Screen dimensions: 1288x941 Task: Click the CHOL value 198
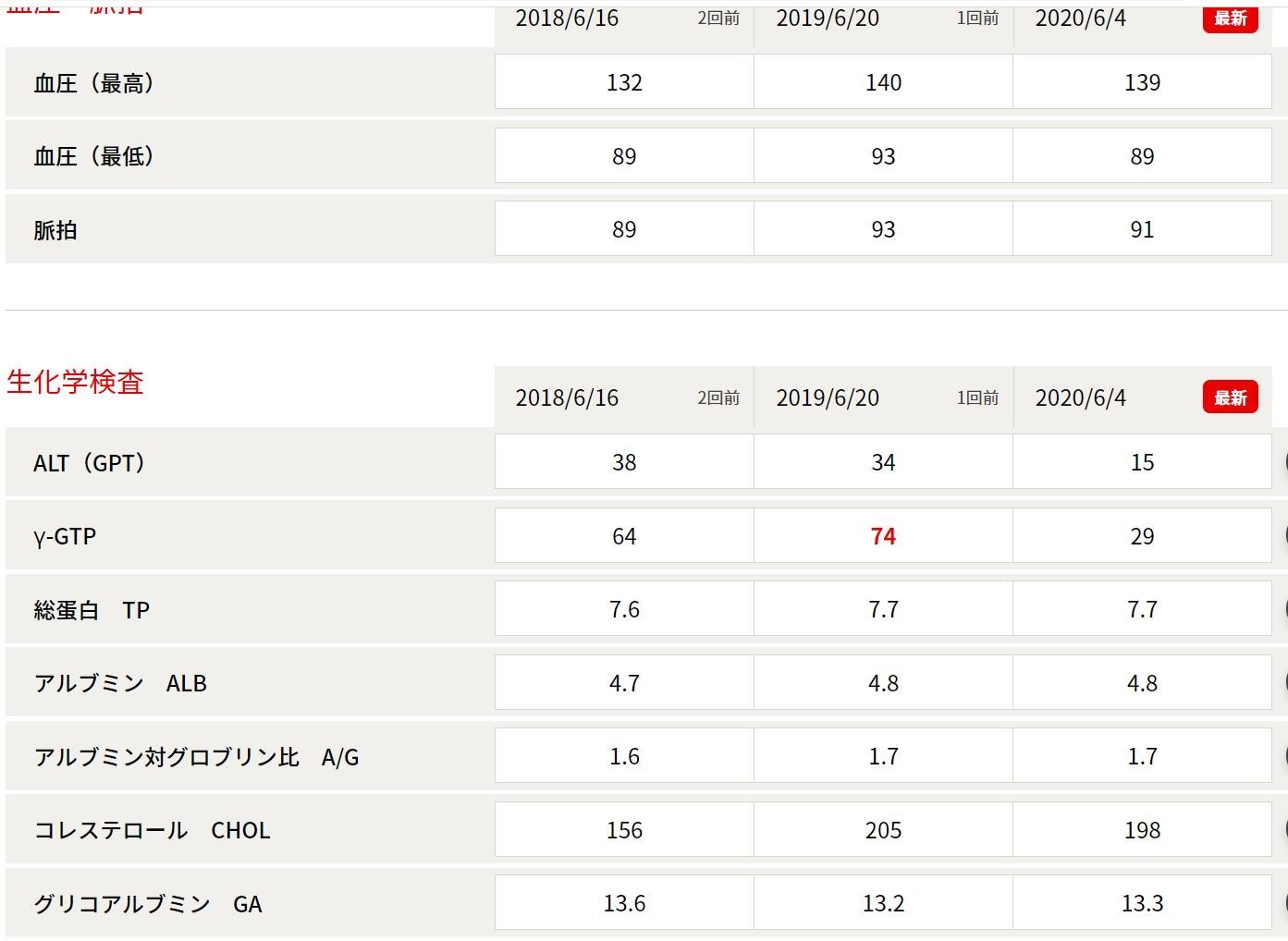1142,830
